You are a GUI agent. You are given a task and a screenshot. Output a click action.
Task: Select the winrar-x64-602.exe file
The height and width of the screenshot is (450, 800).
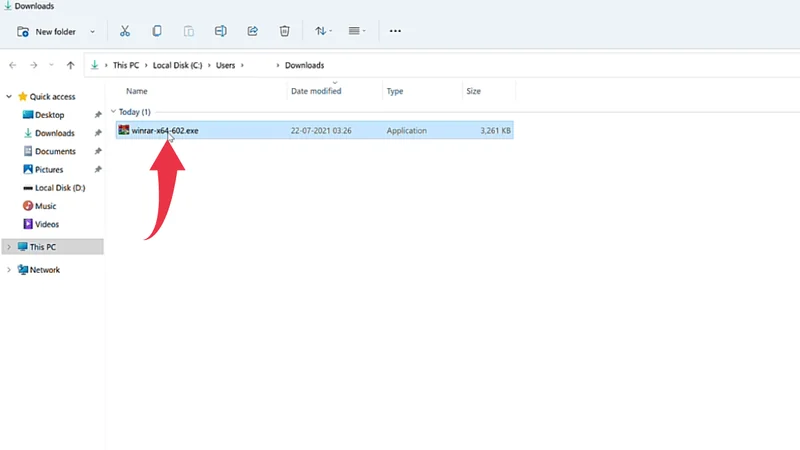tap(164, 130)
